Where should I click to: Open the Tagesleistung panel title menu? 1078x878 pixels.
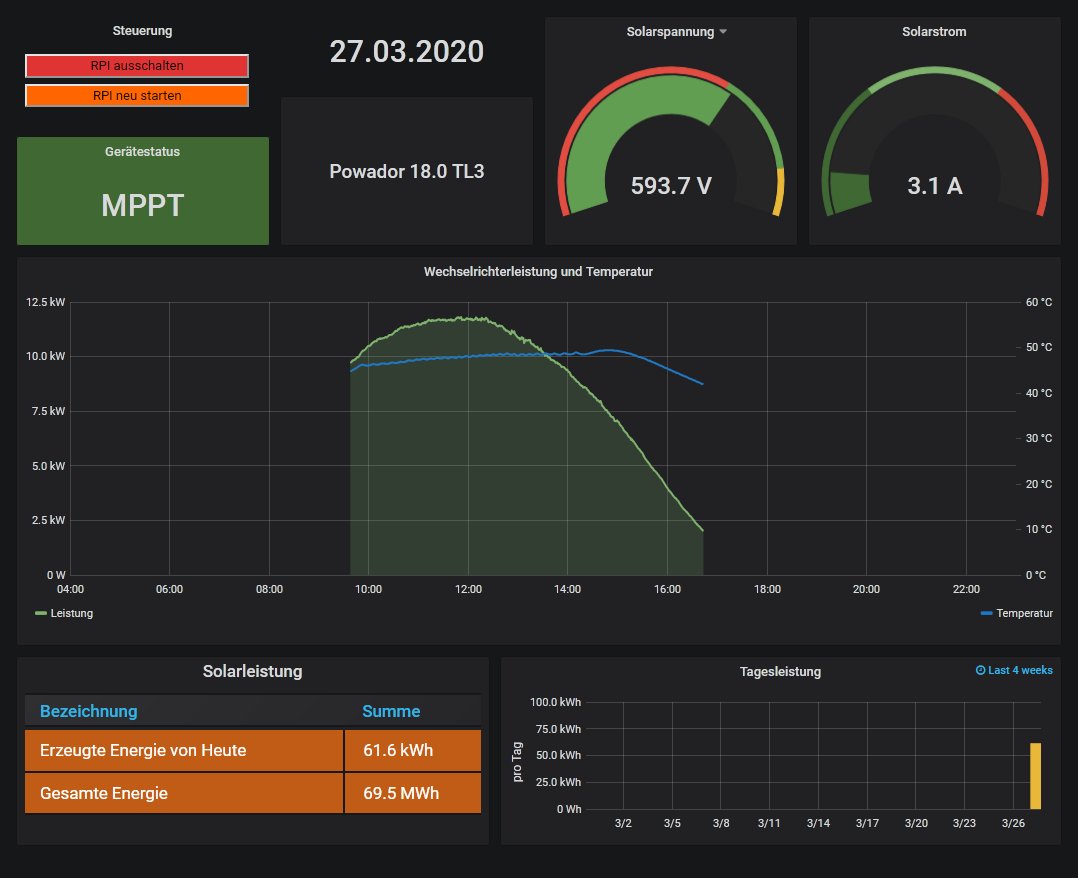tap(780, 672)
